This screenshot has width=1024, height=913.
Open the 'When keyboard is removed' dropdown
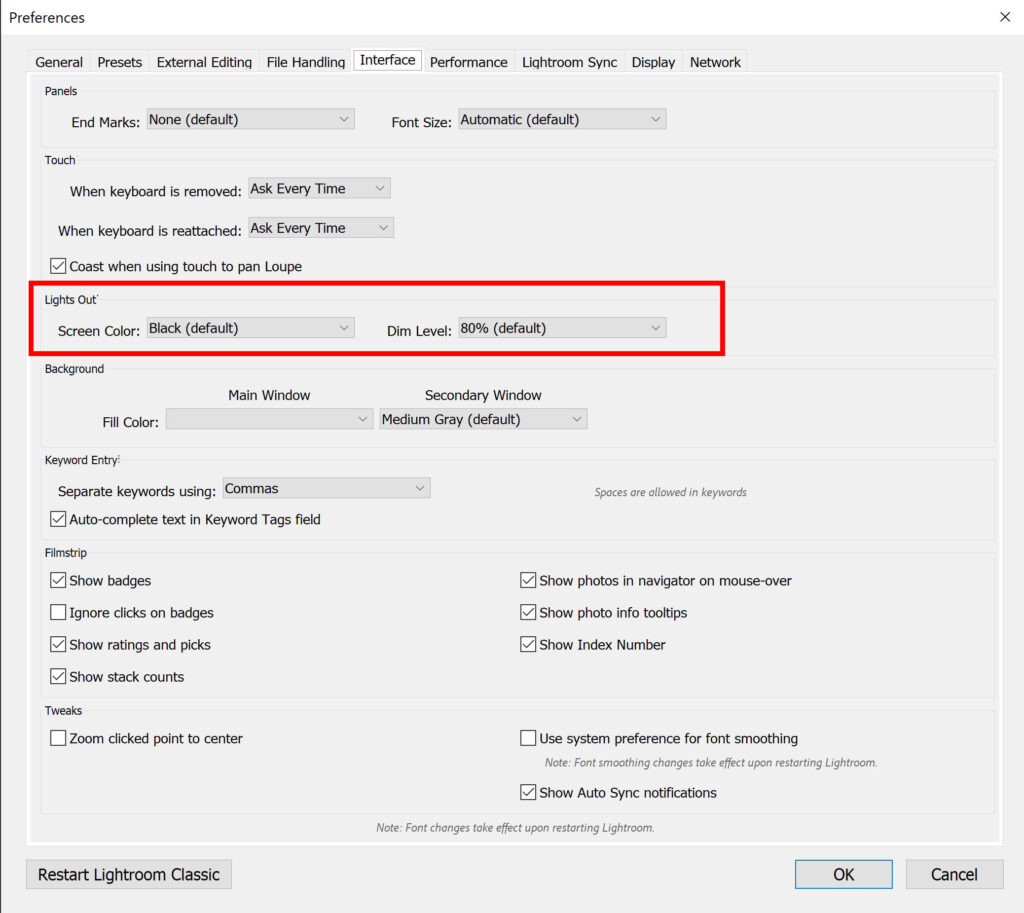[319, 189]
